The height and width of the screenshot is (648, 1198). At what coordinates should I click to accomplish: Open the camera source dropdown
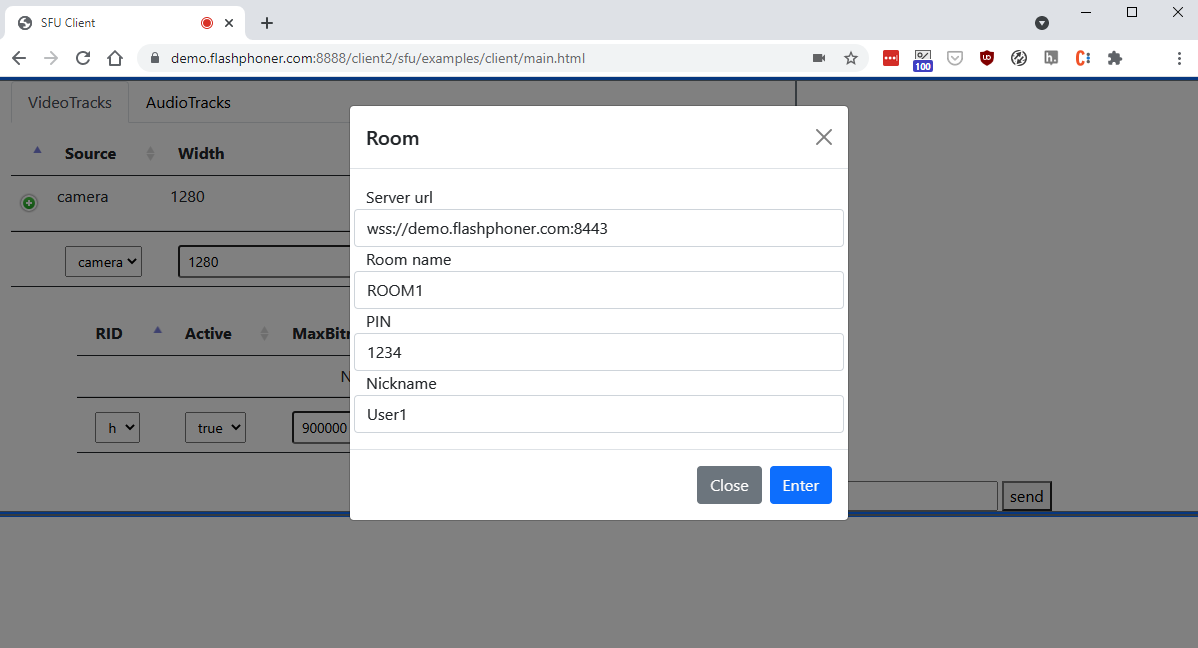pyautogui.click(x=104, y=262)
